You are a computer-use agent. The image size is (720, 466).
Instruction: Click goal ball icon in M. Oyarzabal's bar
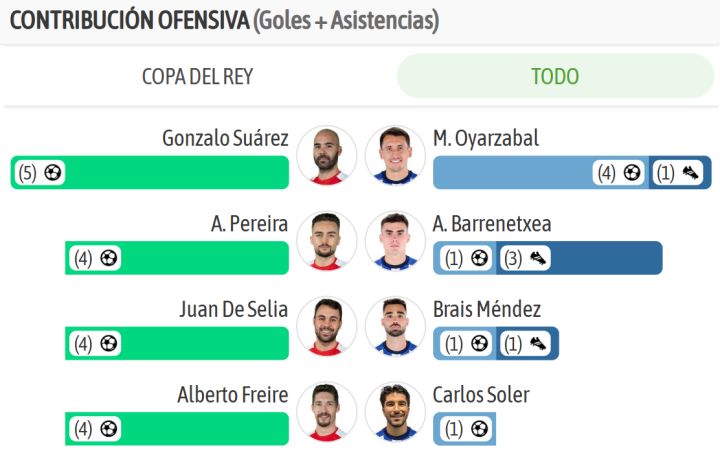[631, 172]
